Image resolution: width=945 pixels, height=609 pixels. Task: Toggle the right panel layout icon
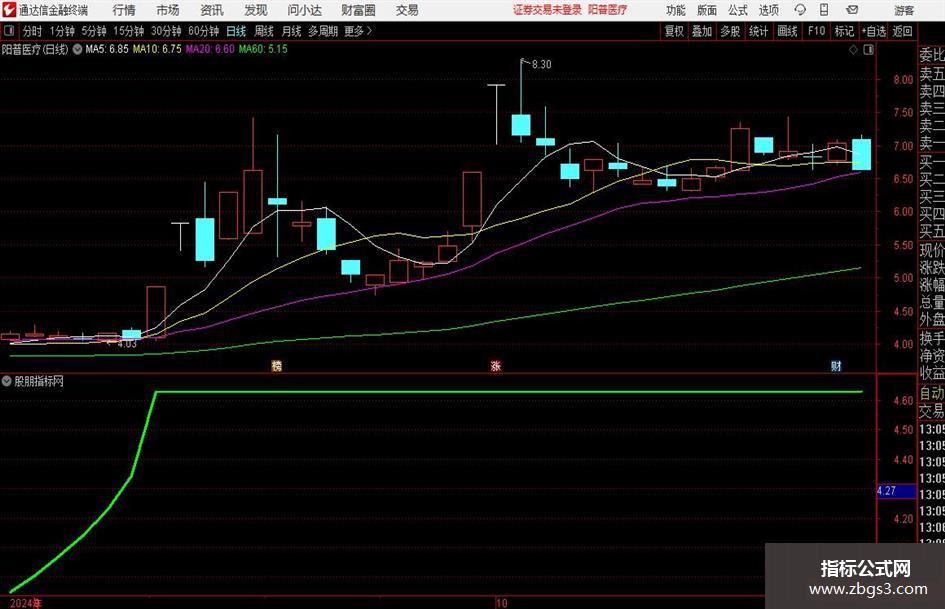868,50
